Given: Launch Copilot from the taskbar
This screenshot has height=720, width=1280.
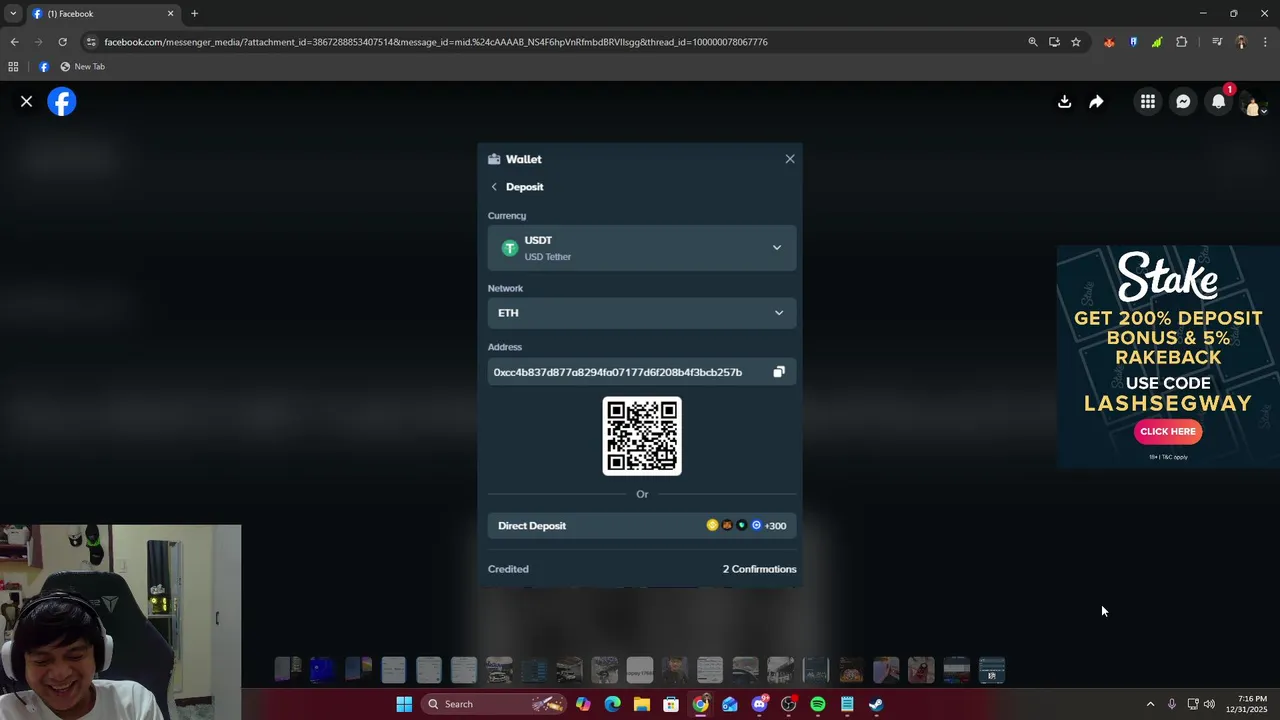Looking at the screenshot, I should pos(583,704).
